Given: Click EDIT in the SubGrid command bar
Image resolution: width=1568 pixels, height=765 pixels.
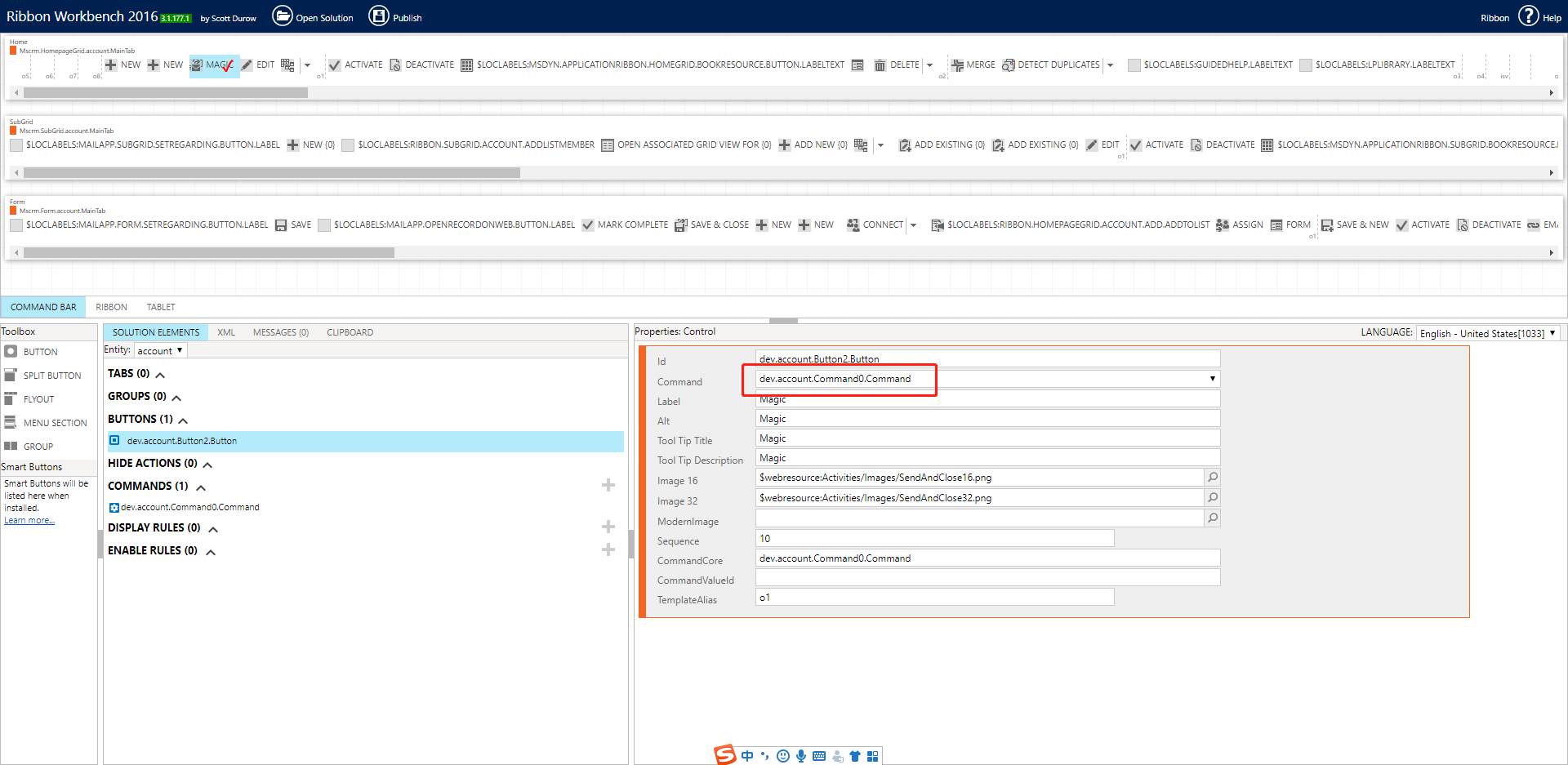Looking at the screenshot, I should (1102, 145).
